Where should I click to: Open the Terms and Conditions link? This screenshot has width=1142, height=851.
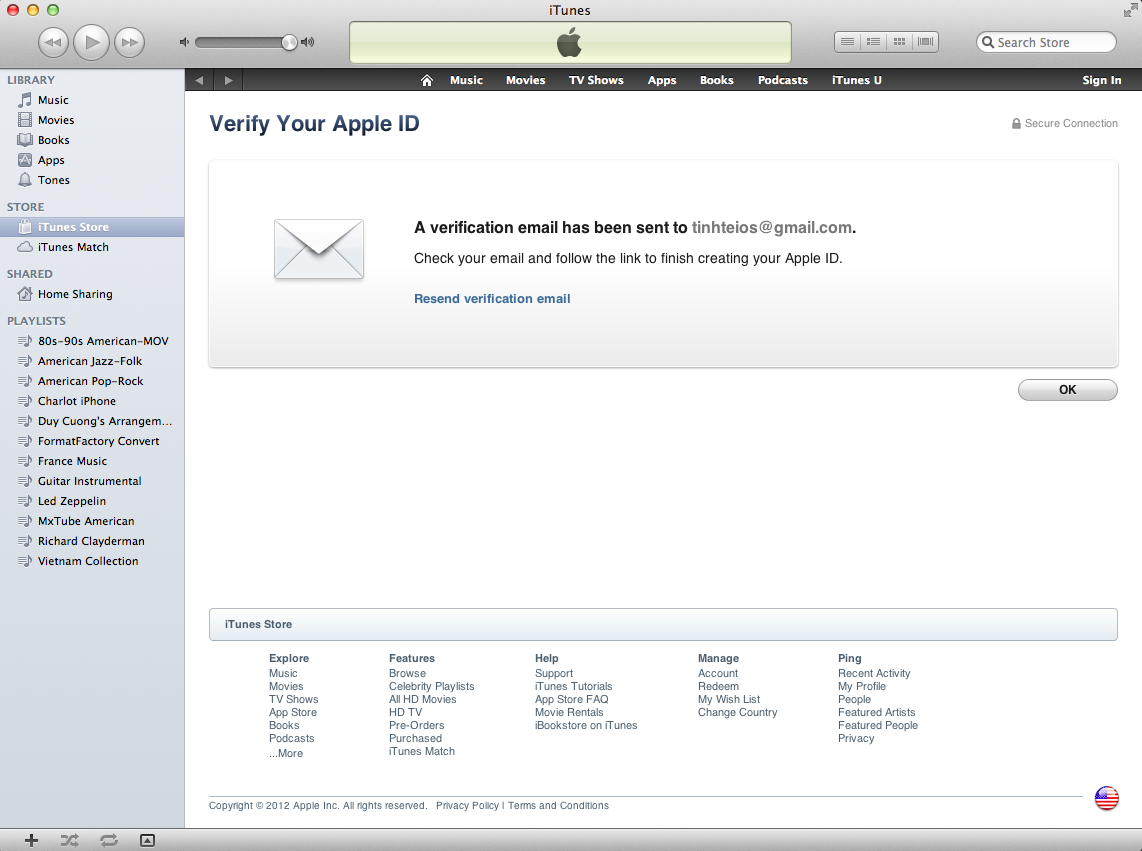coord(558,806)
